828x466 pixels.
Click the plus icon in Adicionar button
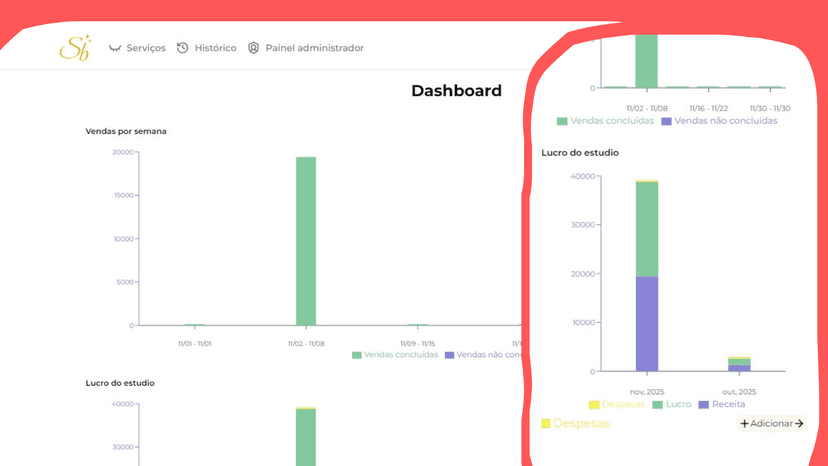pyautogui.click(x=744, y=424)
